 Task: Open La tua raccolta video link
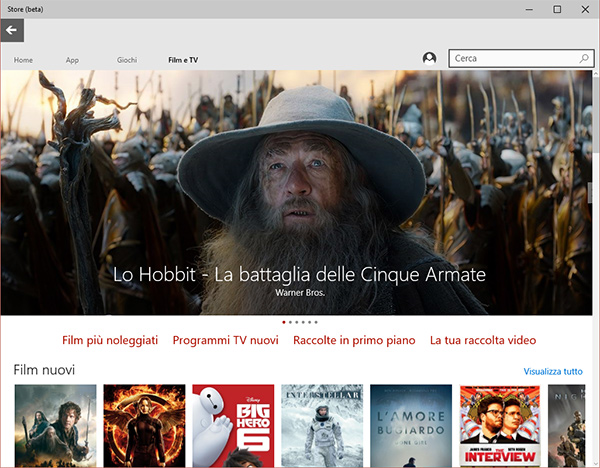coord(483,340)
